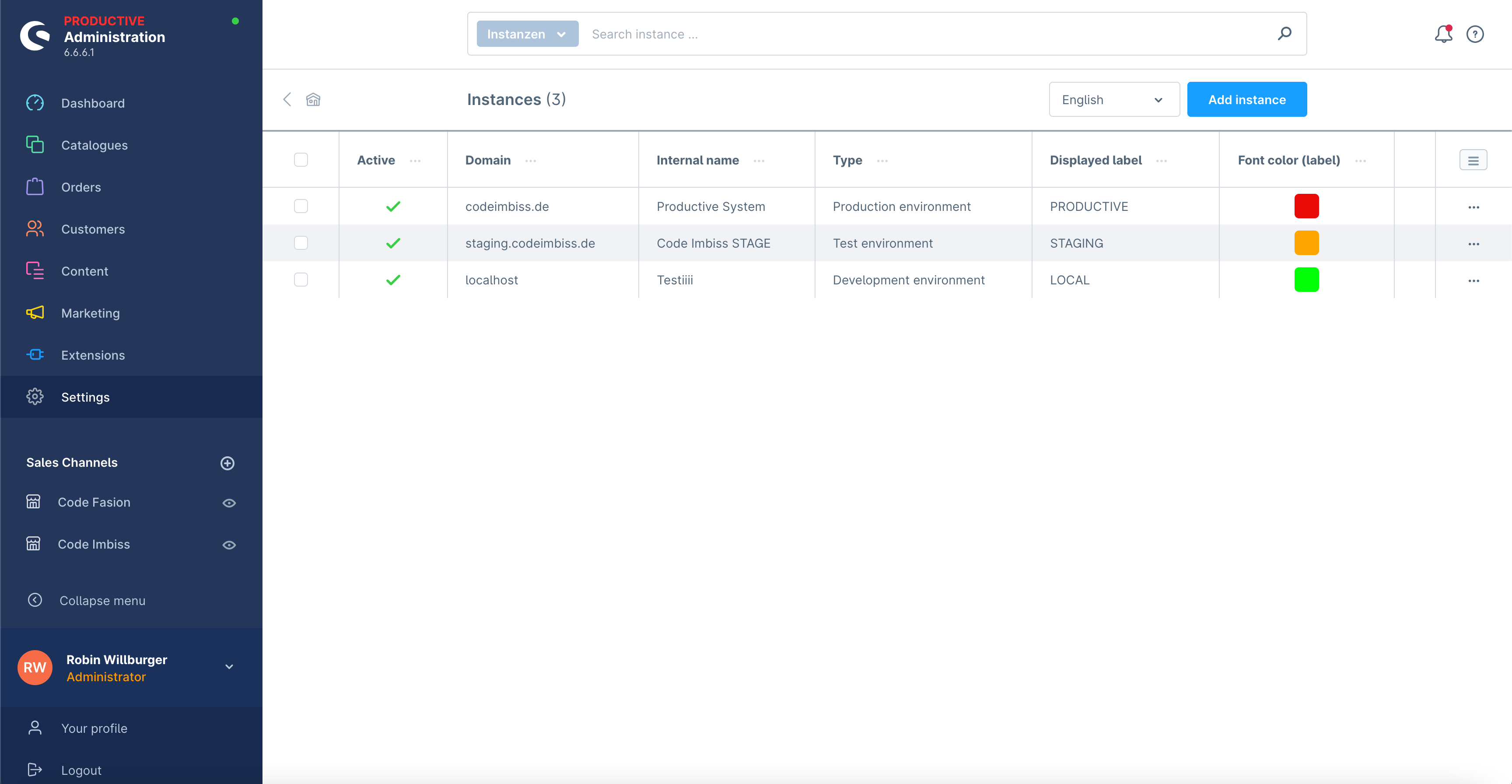Open context menu for localhost row
This screenshot has width=1512, height=784.
point(1474,281)
